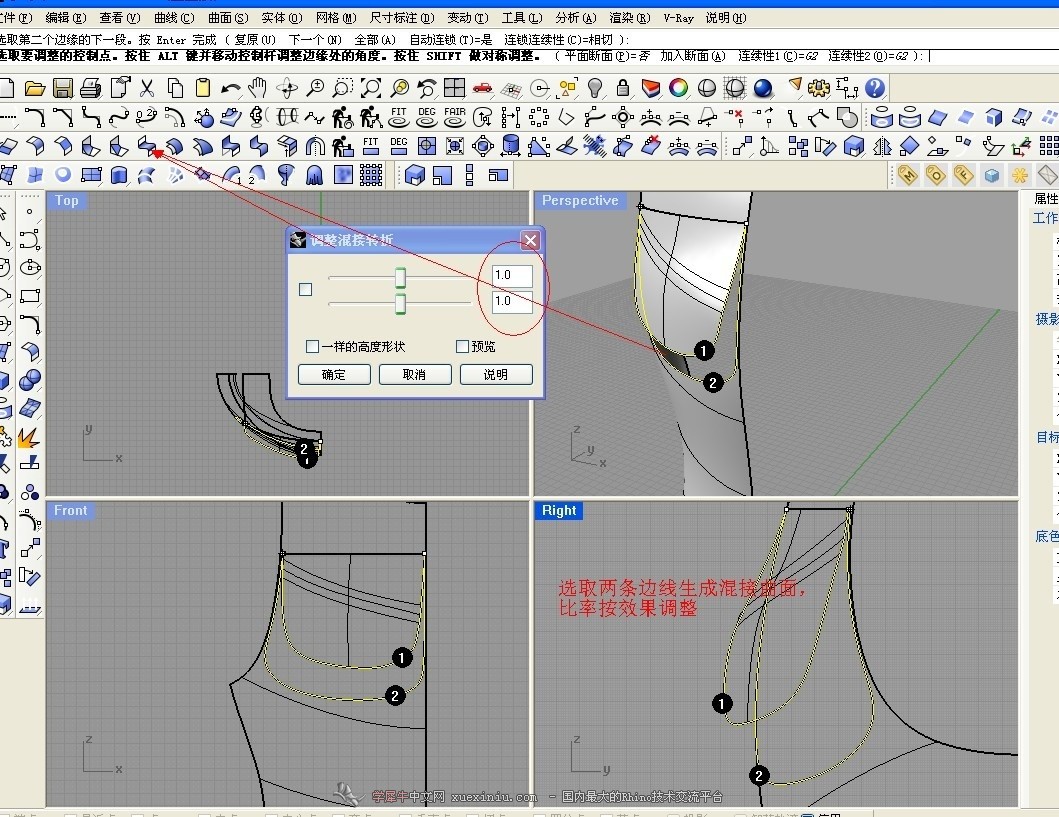Click the upper 1.0 value field
Screen dimensions: 1059x817
512,275
